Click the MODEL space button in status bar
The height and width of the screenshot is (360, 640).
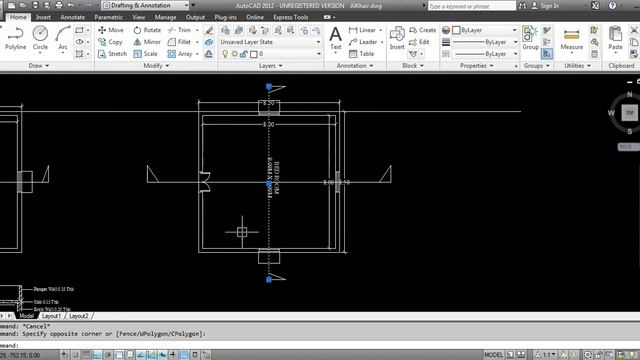pos(493,355)
